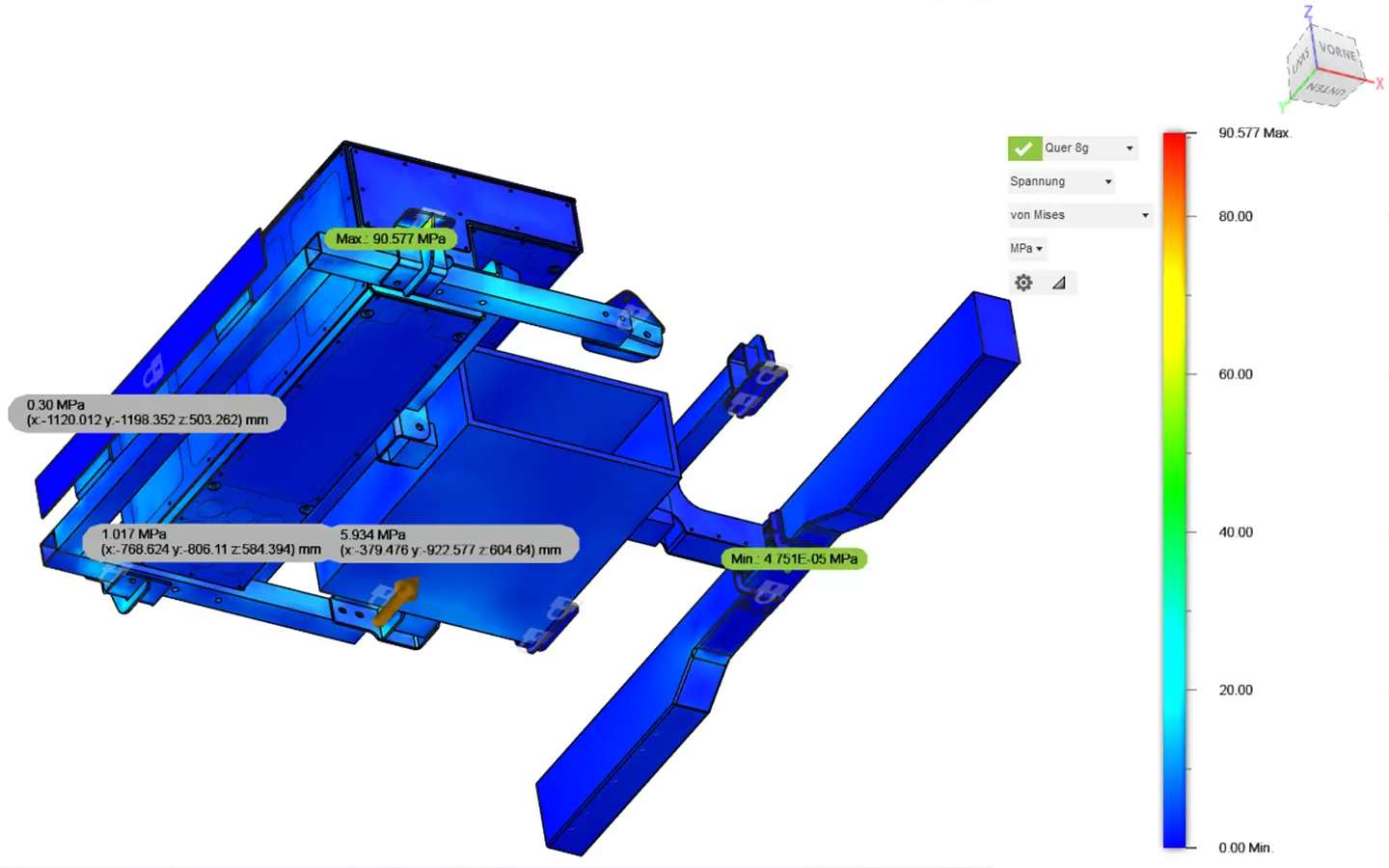Click the top red end of the color legend bar
The width and height of the screenshot is (1389, 868).
pyautogui.click(x=1174, y=142)
